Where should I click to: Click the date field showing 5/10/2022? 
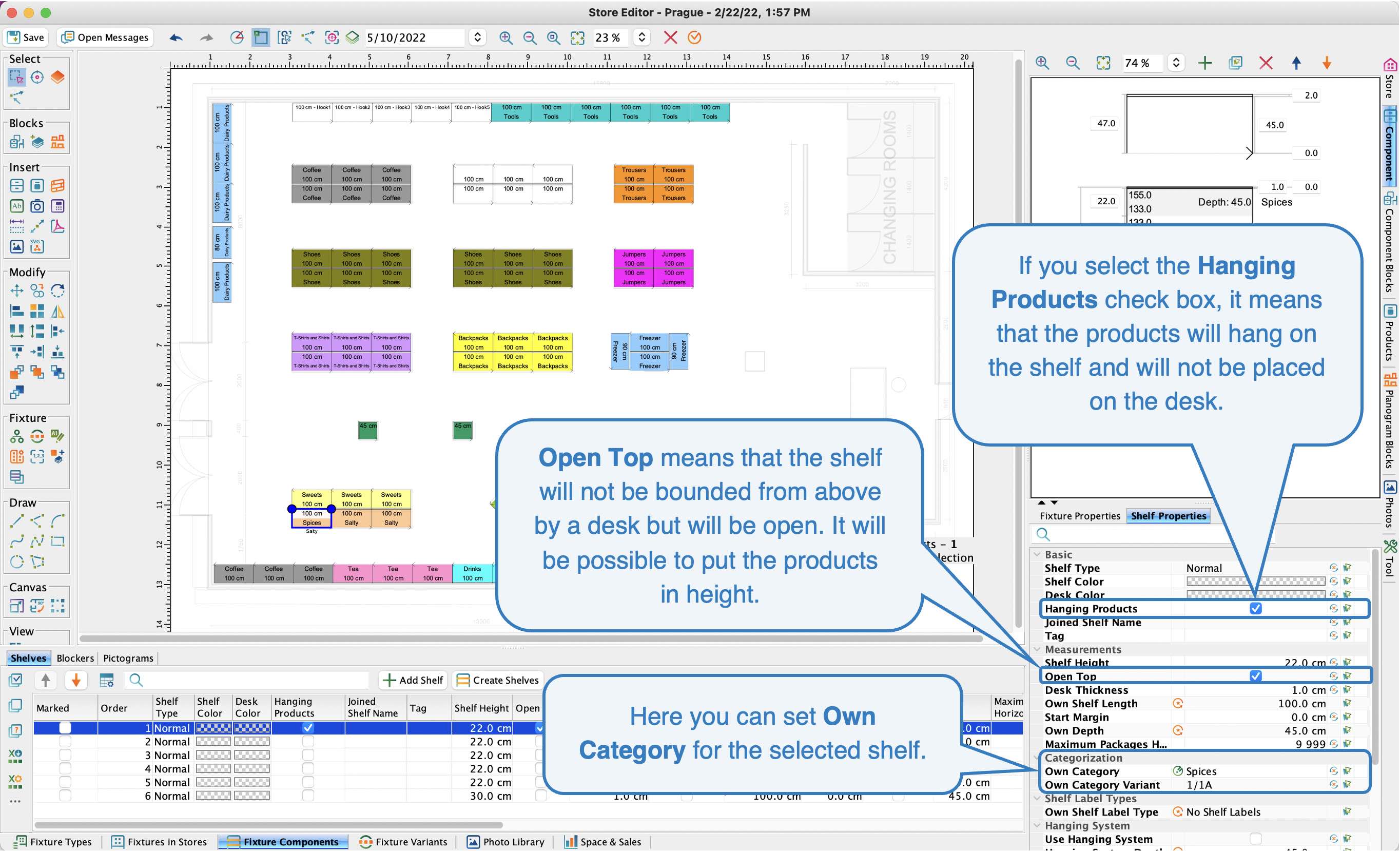(414, 37)
